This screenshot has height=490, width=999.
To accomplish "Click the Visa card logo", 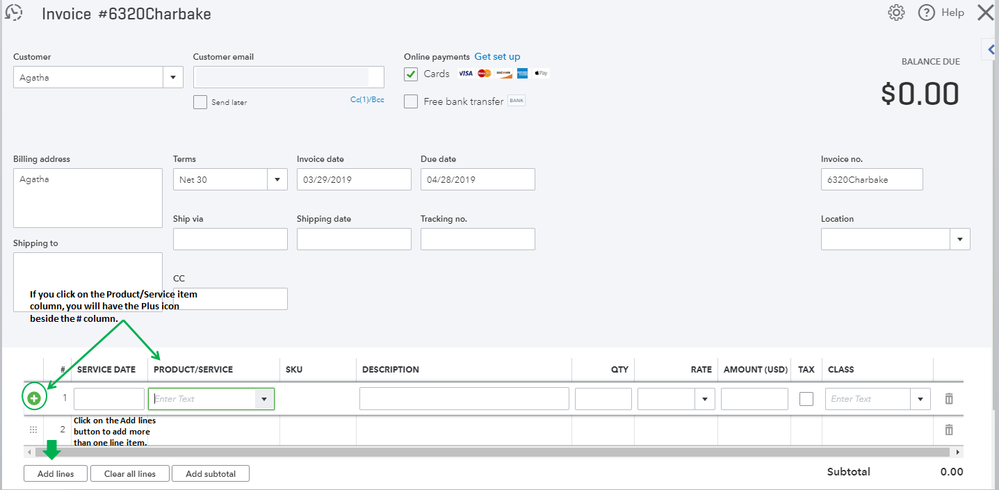I will [465, 73].
